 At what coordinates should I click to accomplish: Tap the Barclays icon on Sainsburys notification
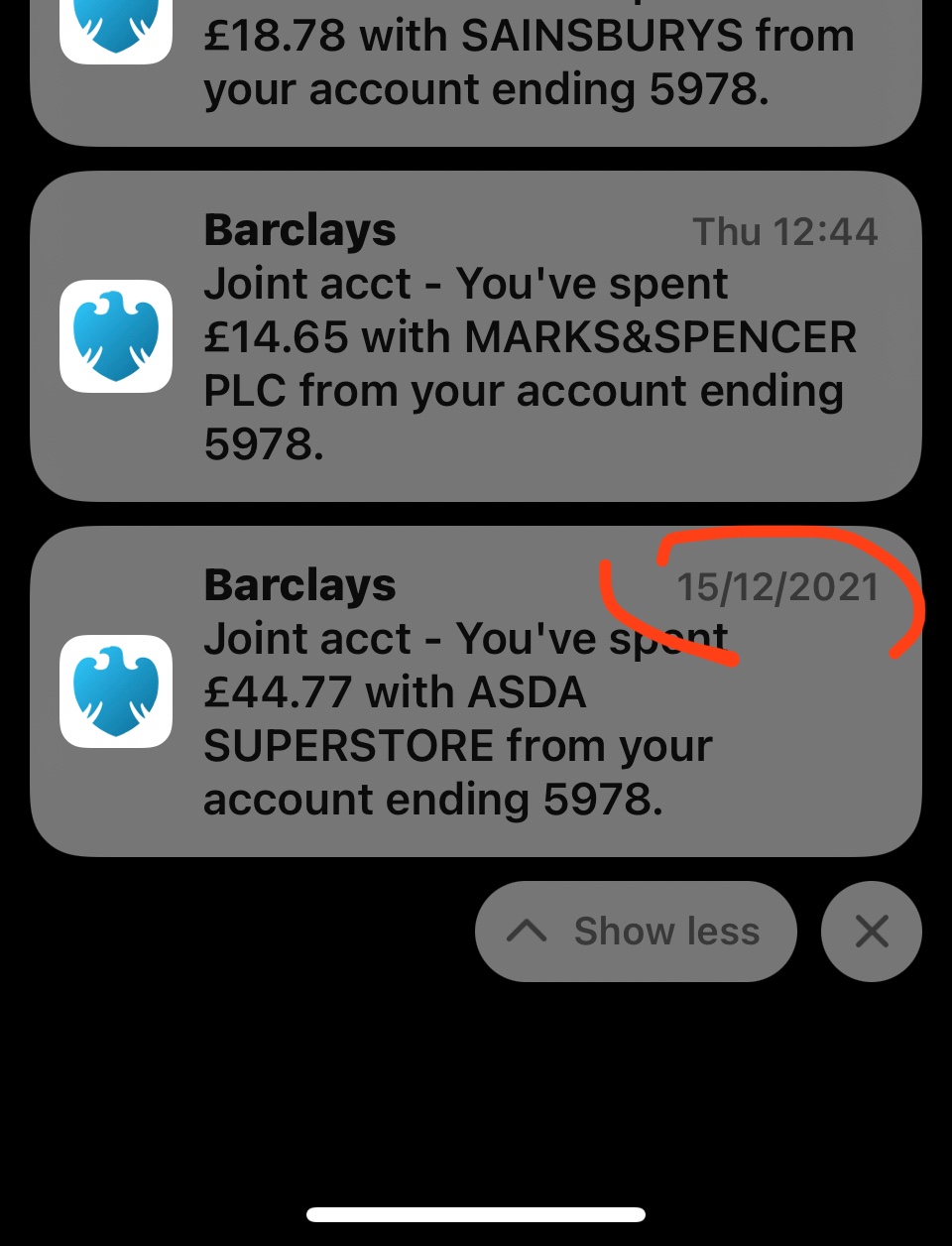pyautogui.click(x=116, y=31)
